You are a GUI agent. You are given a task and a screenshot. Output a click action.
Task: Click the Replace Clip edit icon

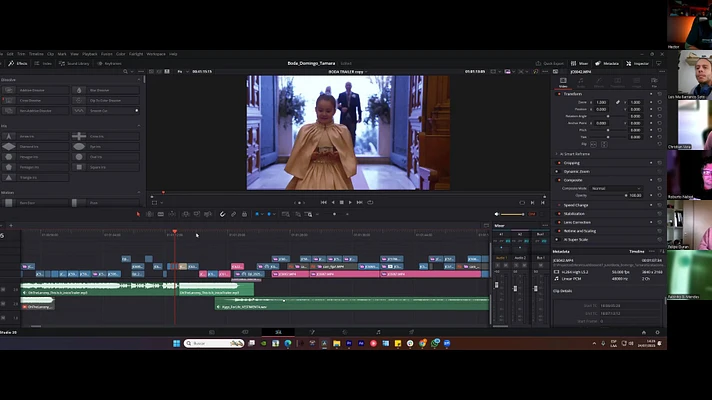coord(208,214)
